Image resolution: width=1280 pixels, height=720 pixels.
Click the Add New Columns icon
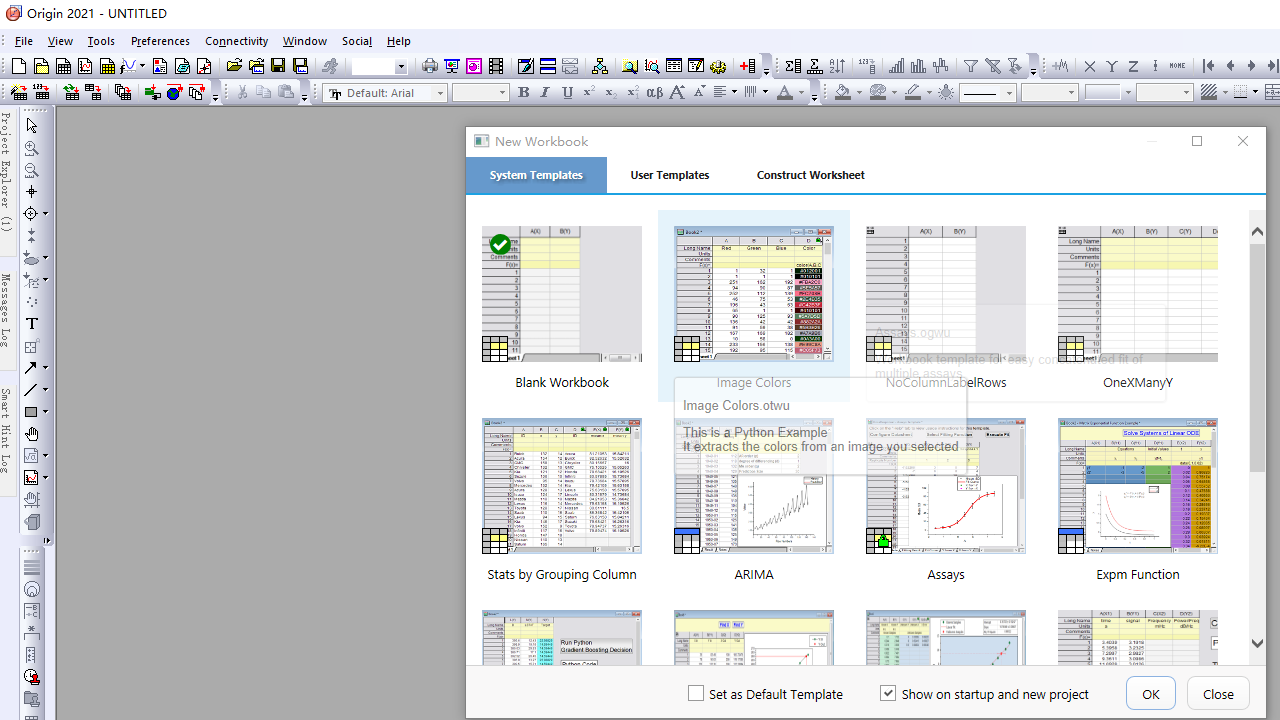point(747,67)
